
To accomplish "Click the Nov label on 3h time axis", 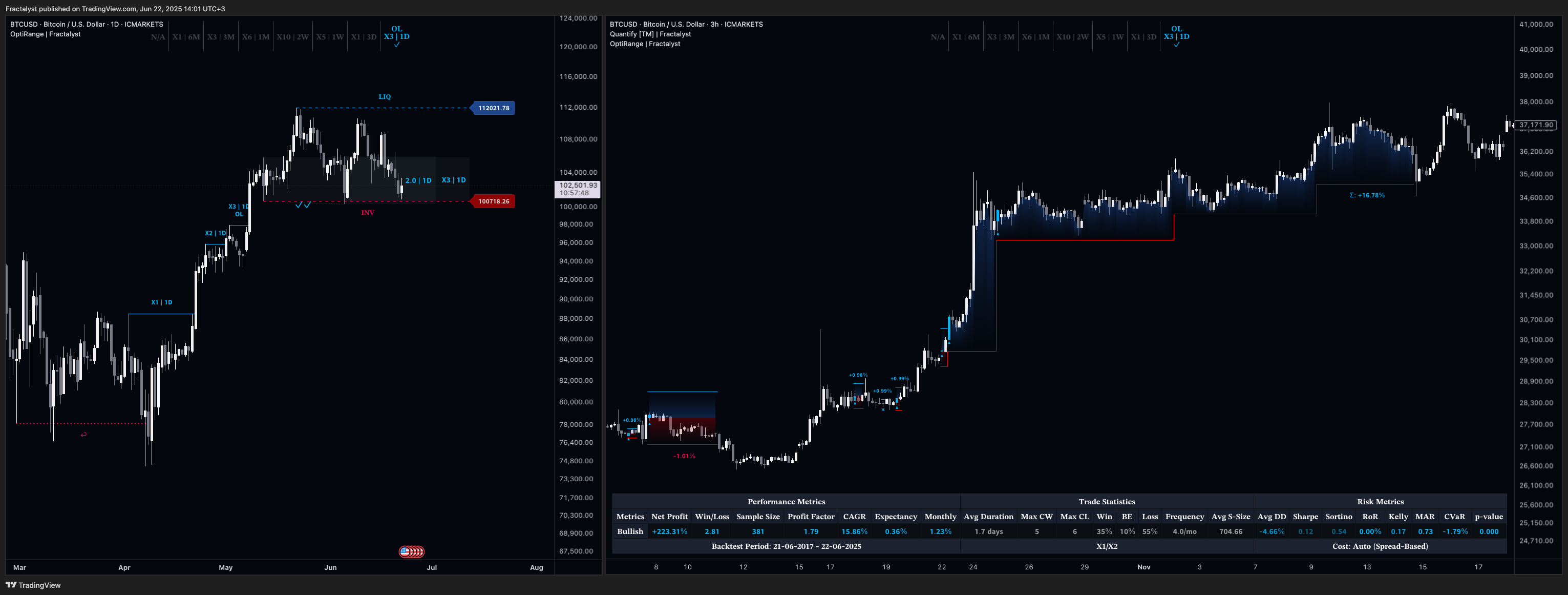I will coord(1144,567).
